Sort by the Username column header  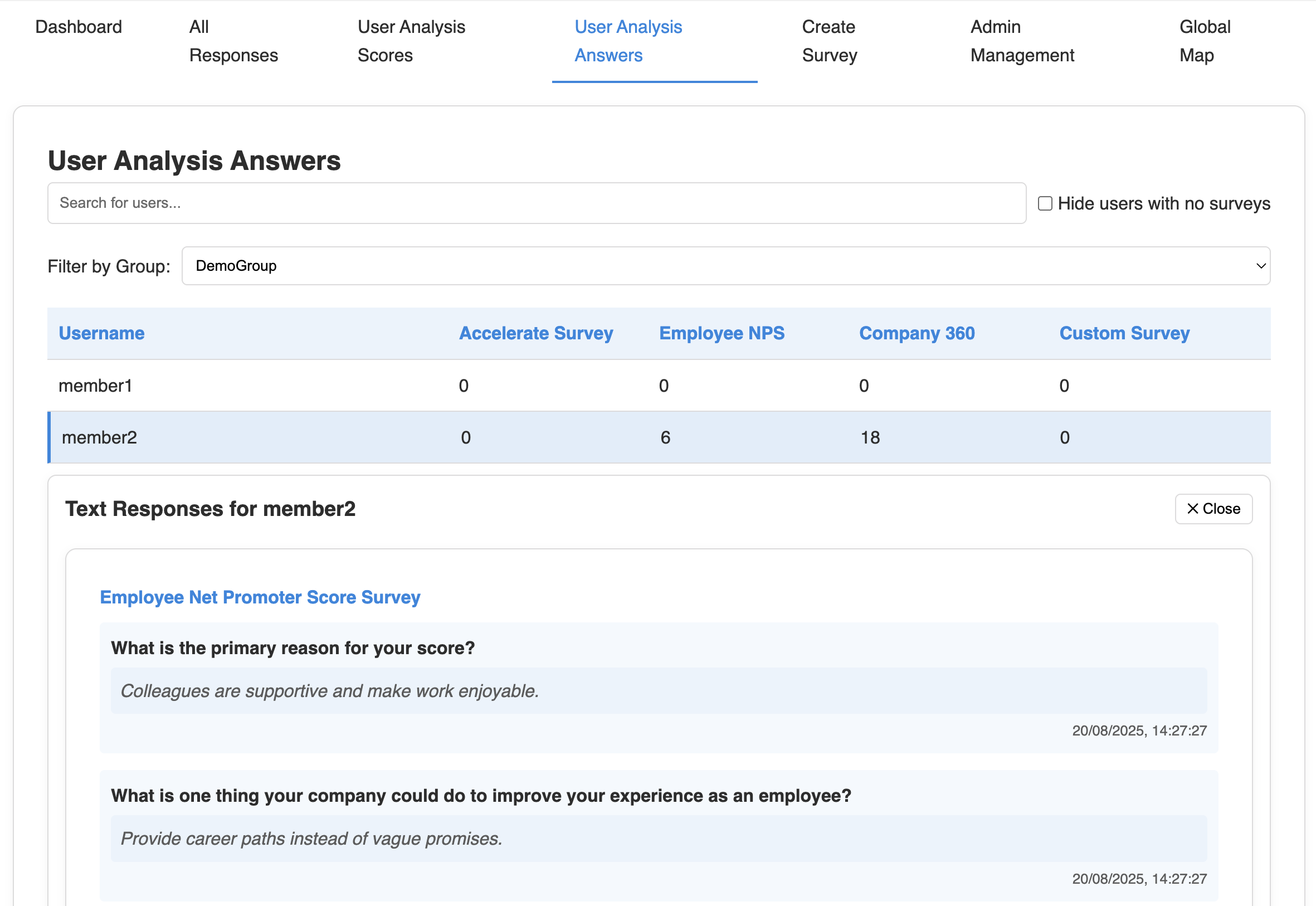point(101,333)
